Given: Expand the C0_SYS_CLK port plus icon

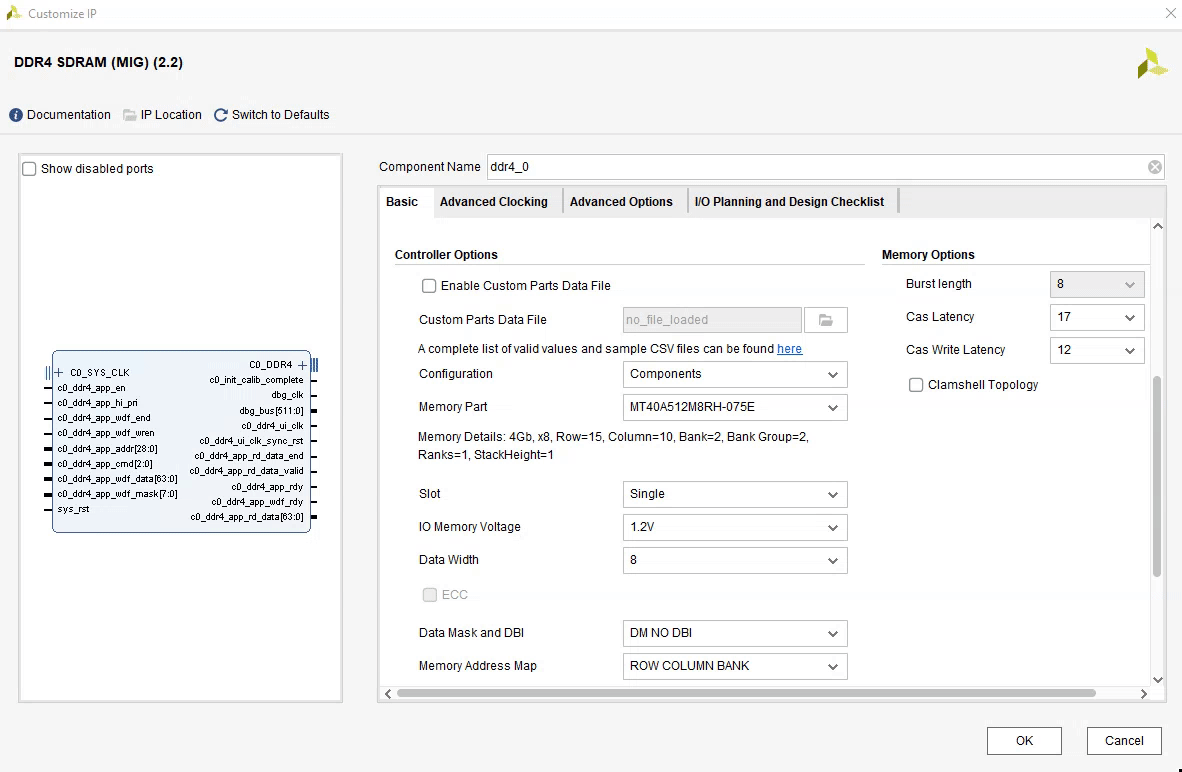Looking at the screenshot, I should (x=59, y=372).
